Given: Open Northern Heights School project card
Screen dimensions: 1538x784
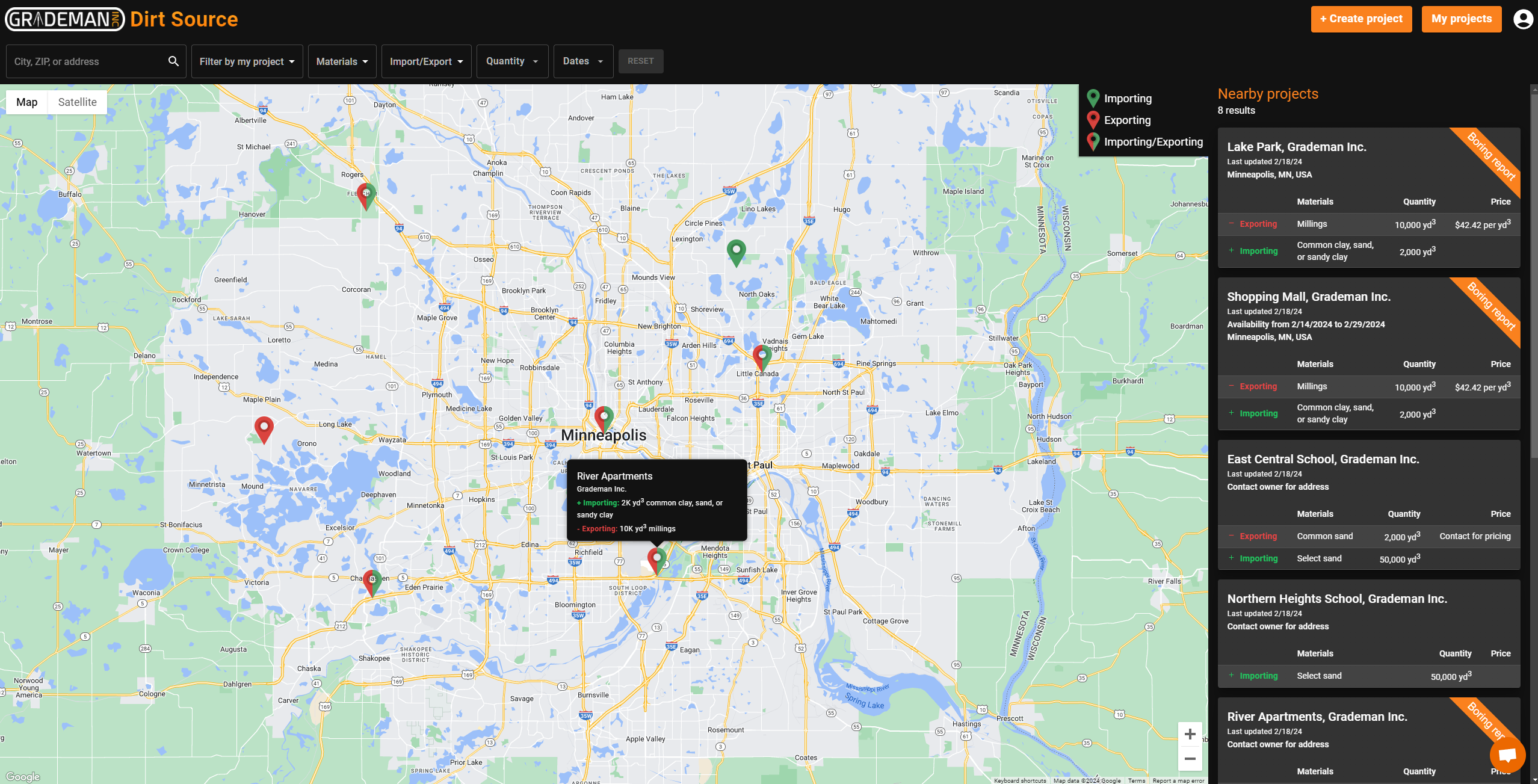Looking at the screenshot, I should (x=1369, y=634).
